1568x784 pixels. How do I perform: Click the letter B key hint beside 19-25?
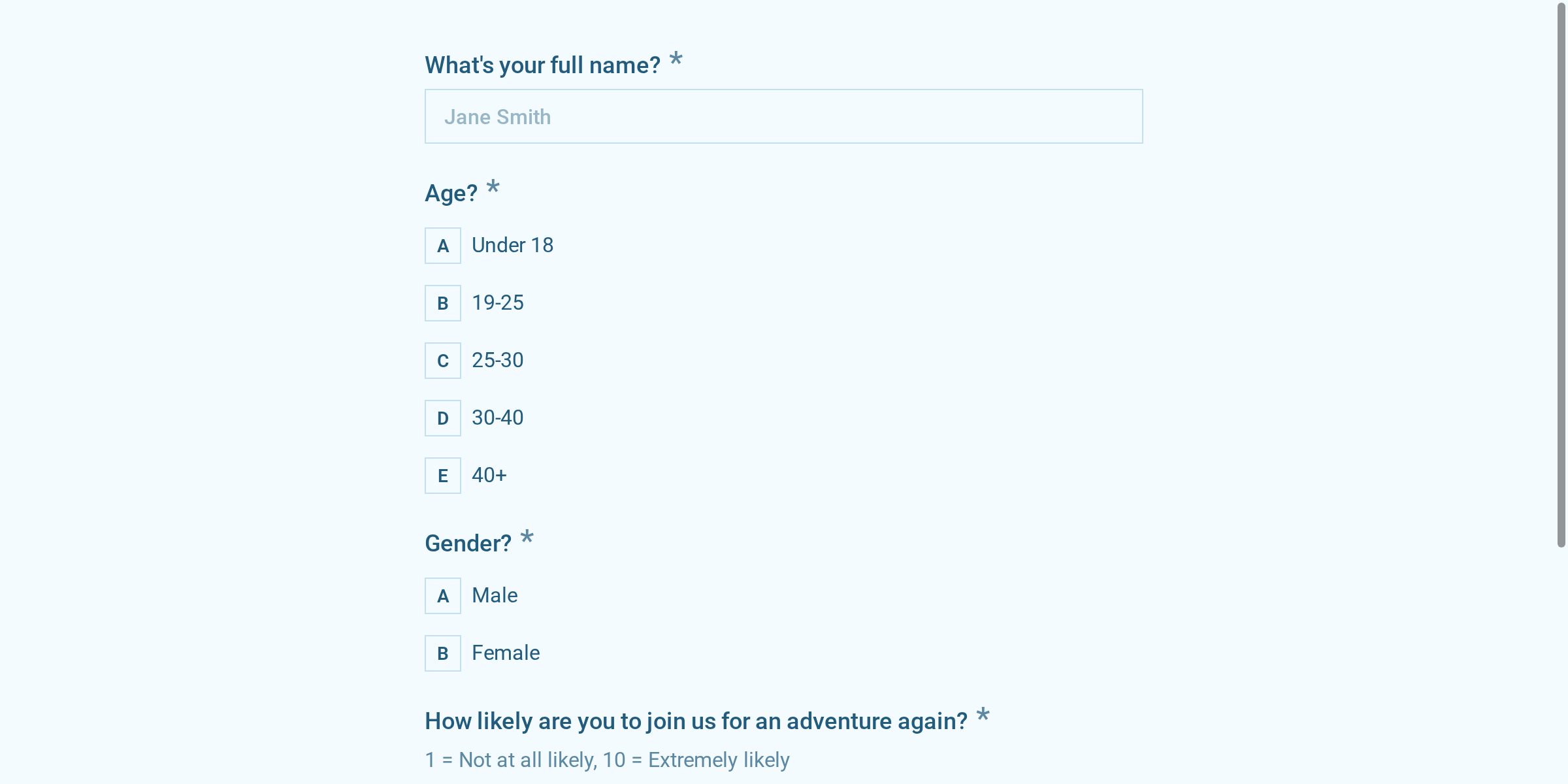(x=443, y=303)
